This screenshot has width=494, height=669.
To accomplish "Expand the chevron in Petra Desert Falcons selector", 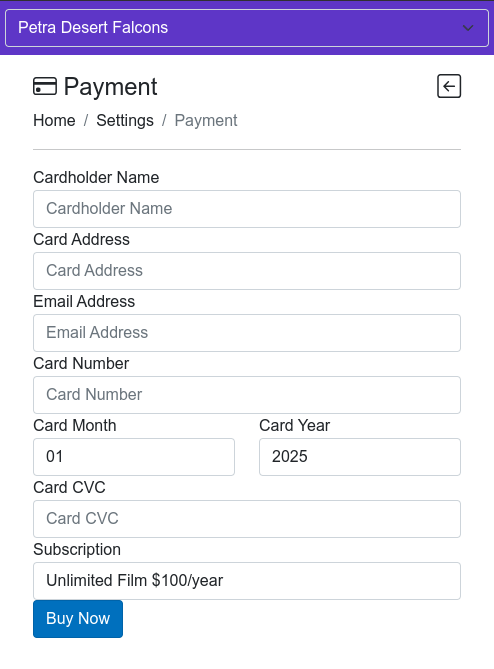I will (468, 28).
